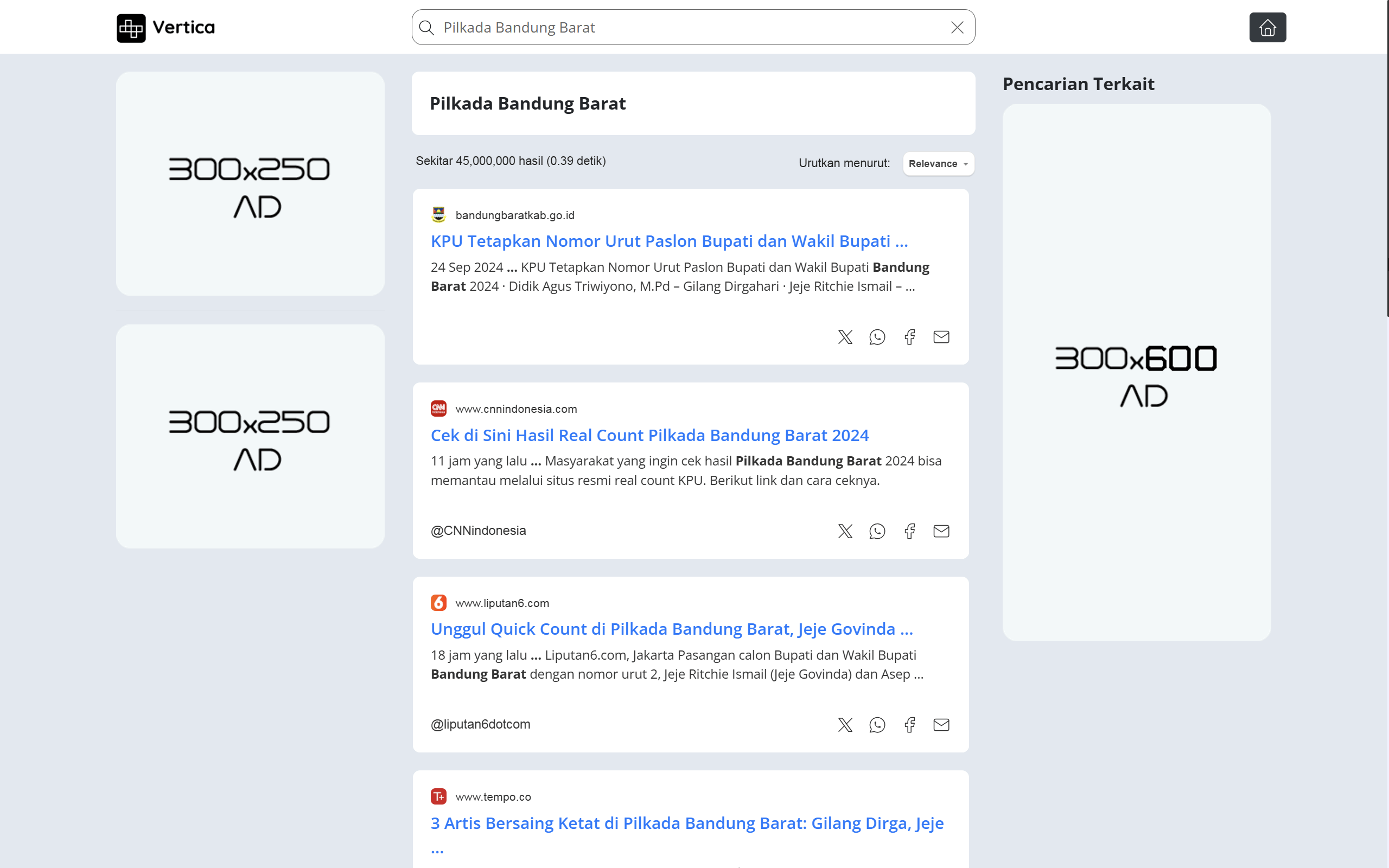This screenshot has width=1389, height=868.
Task: Click the magnifier search icon
Action: coord(426,28)
